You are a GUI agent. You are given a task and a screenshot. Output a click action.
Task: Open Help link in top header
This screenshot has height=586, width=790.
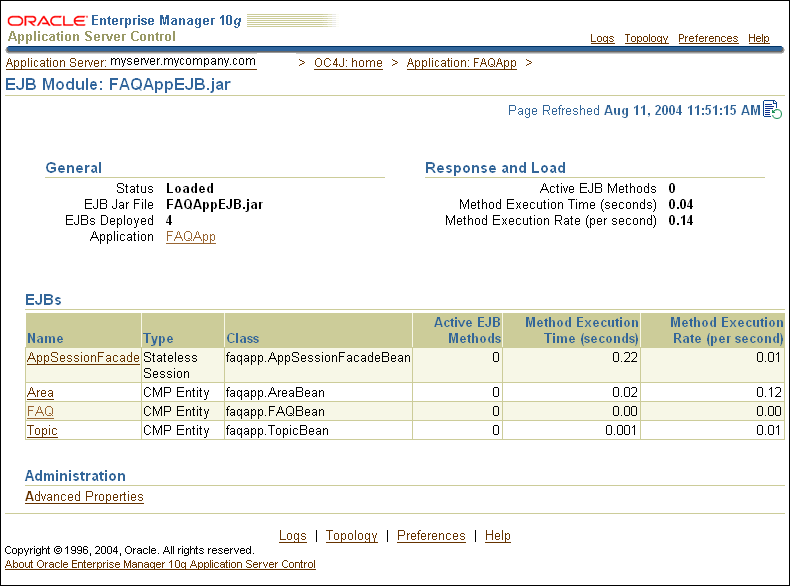point(758,38)
